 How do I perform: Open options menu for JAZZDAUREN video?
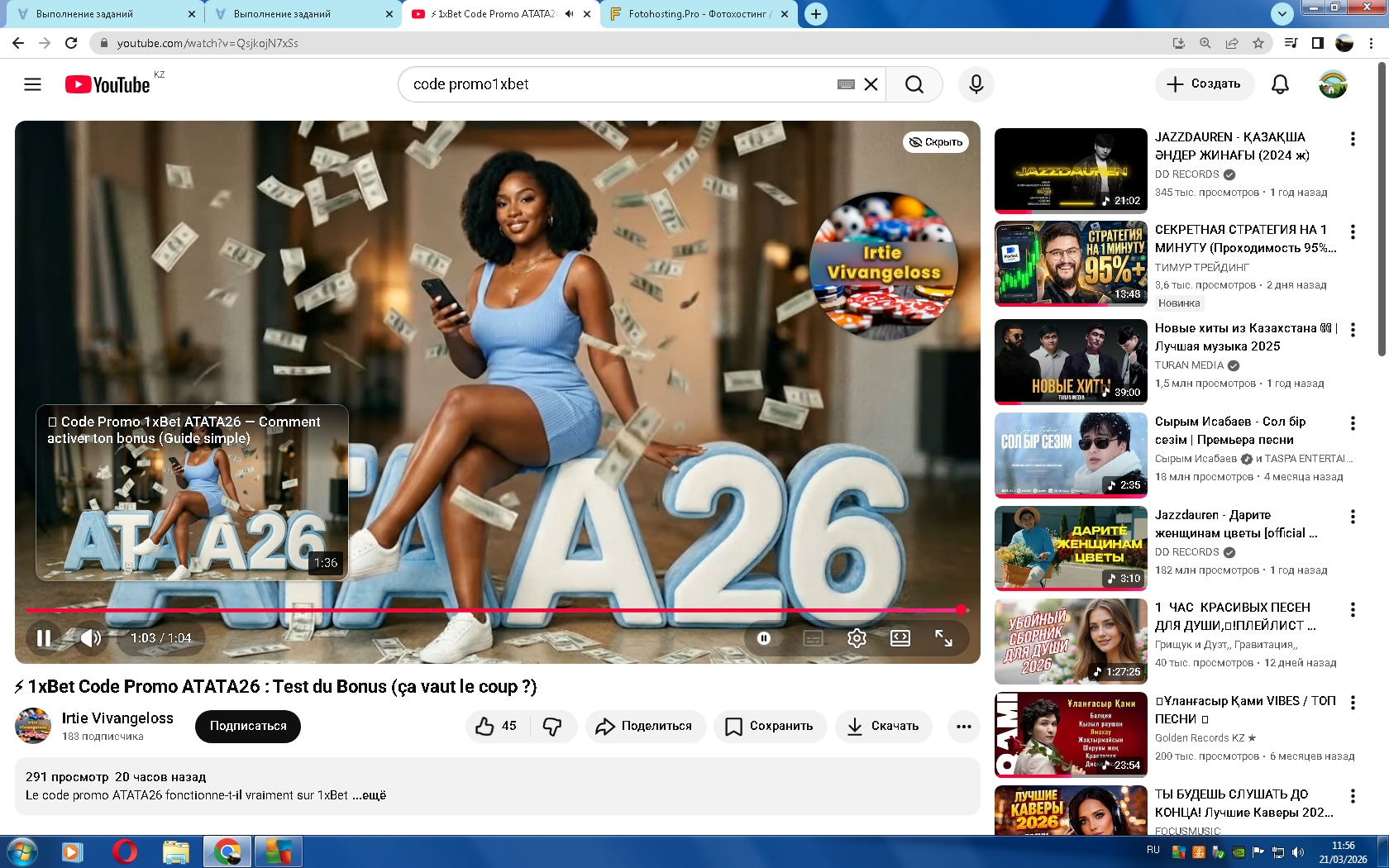coord(1353,139)
